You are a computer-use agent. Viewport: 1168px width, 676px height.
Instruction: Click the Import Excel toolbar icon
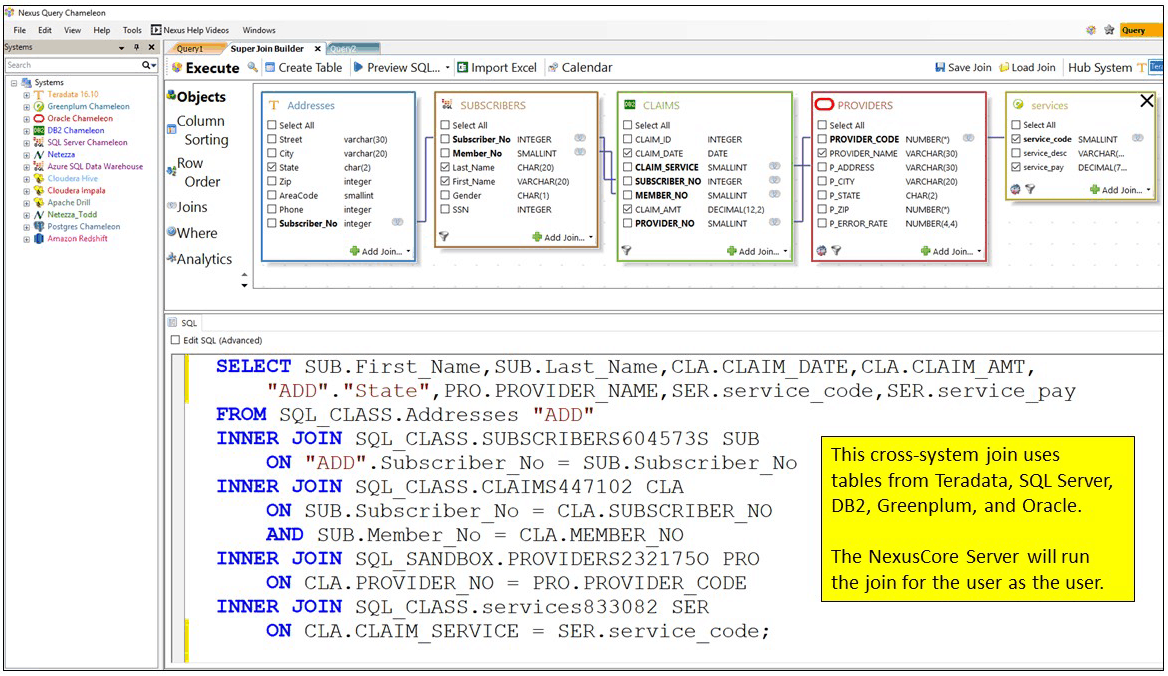463,67
